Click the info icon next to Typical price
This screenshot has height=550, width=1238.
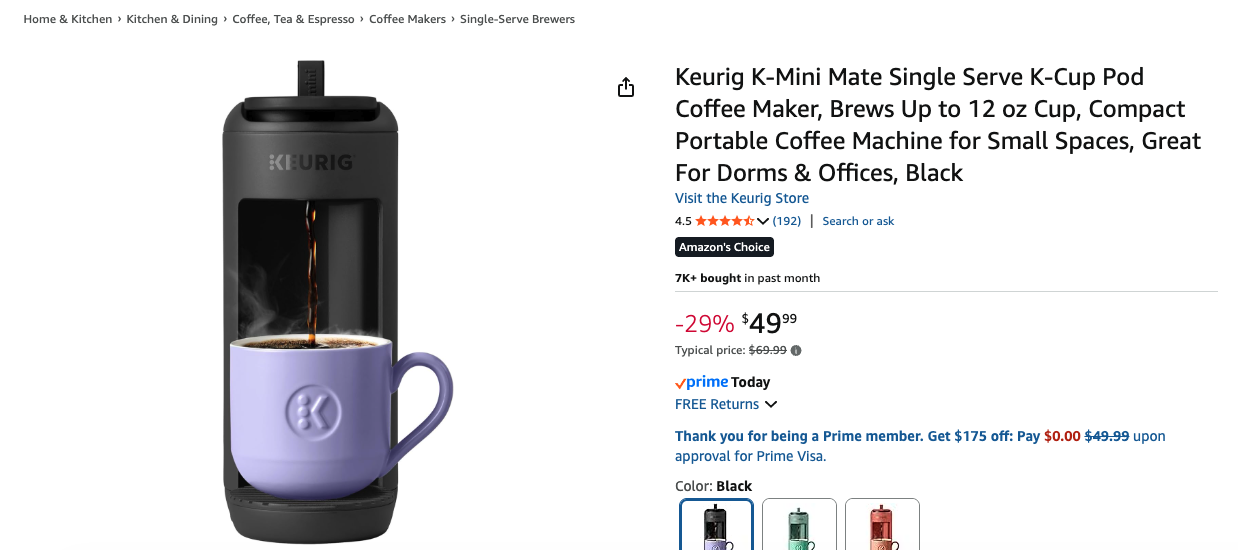pyautogui.click(x=796, y=351)
